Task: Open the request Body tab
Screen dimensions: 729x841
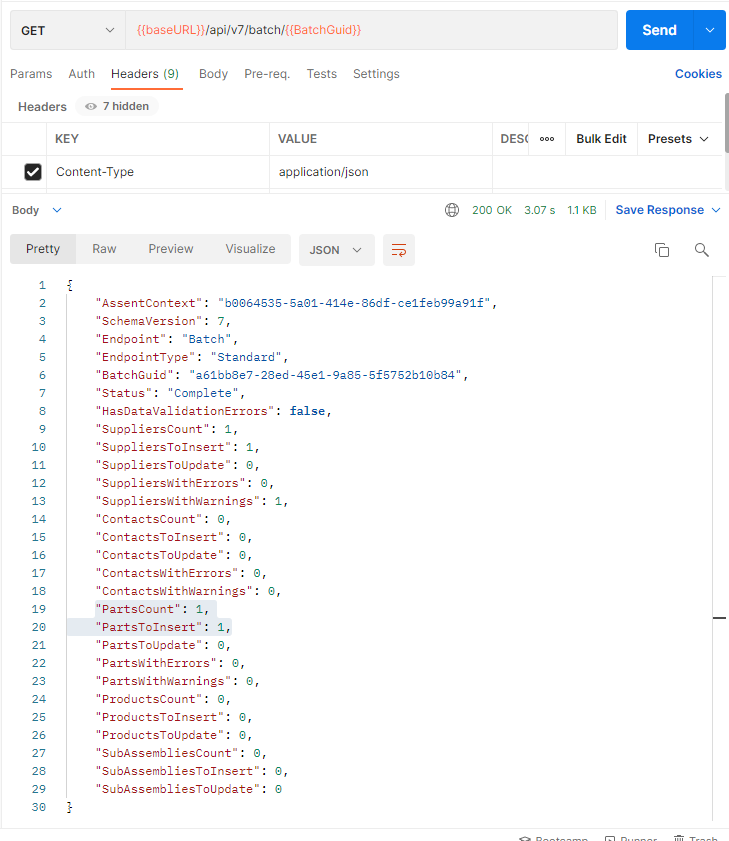Action: click(x=213, y=74)
